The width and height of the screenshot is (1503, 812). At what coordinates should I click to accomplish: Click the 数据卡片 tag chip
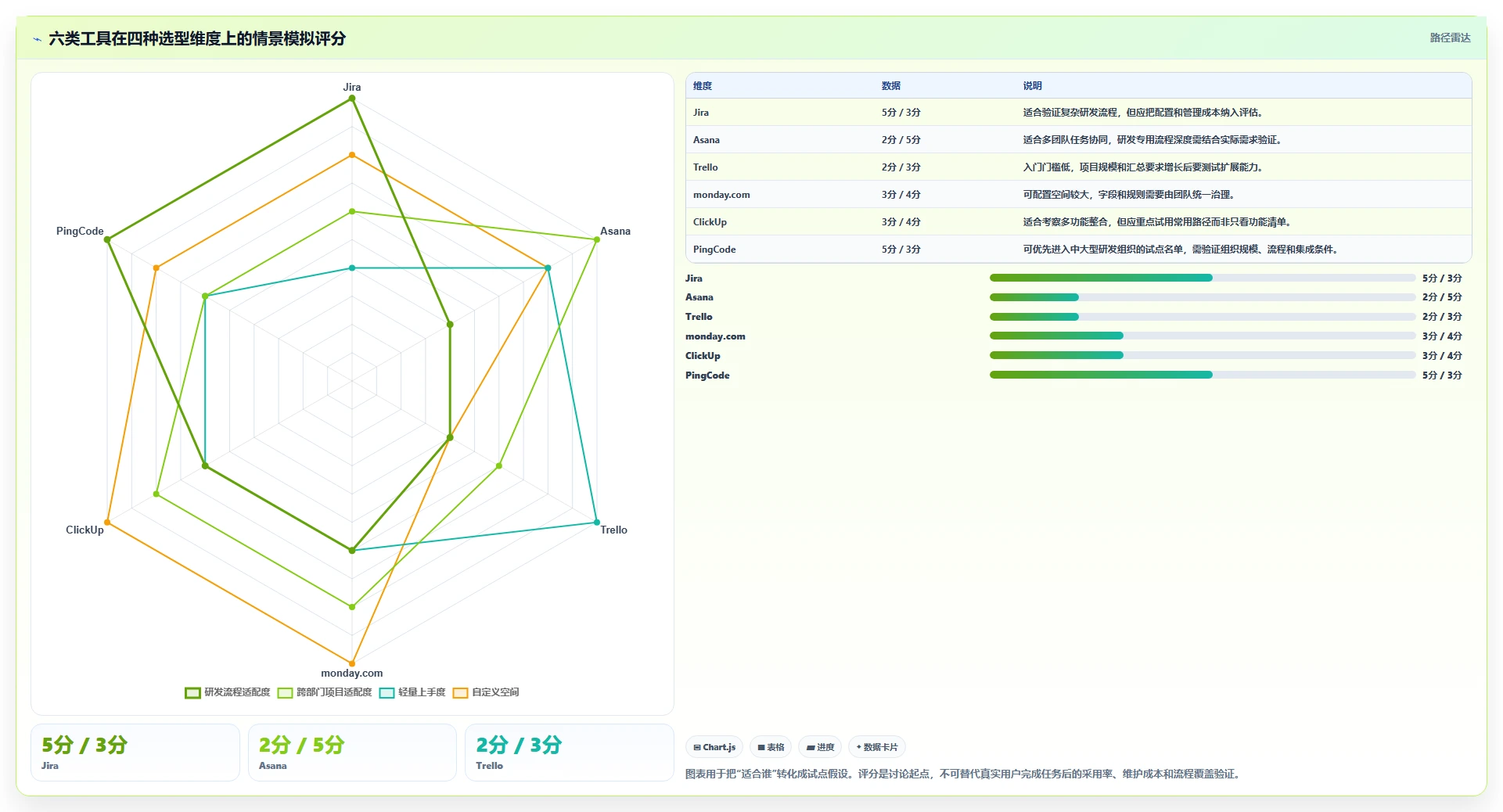tap(877, 747)
